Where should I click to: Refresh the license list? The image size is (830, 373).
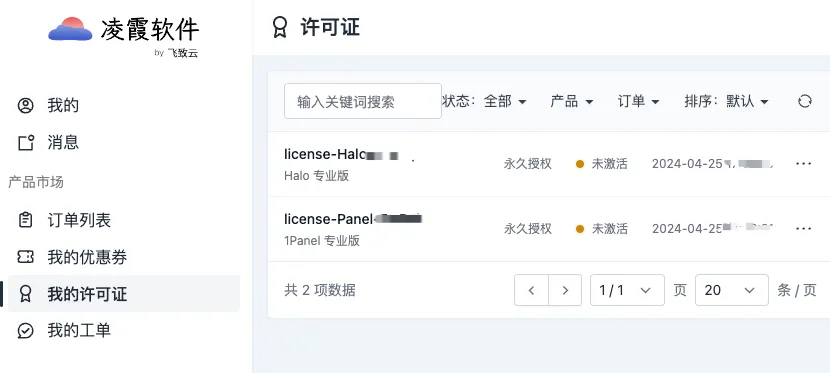tap(805, 101)
